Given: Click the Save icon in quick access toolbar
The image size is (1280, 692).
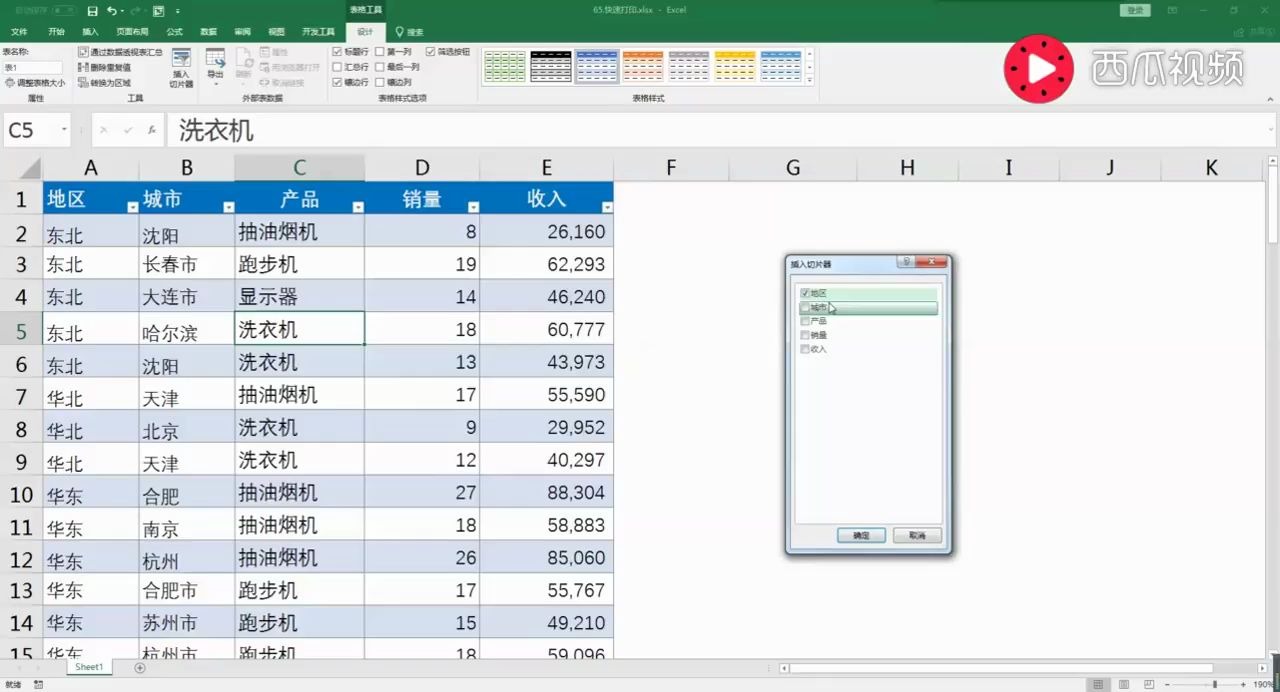Looking at the screenshot, I should (92, 11).
